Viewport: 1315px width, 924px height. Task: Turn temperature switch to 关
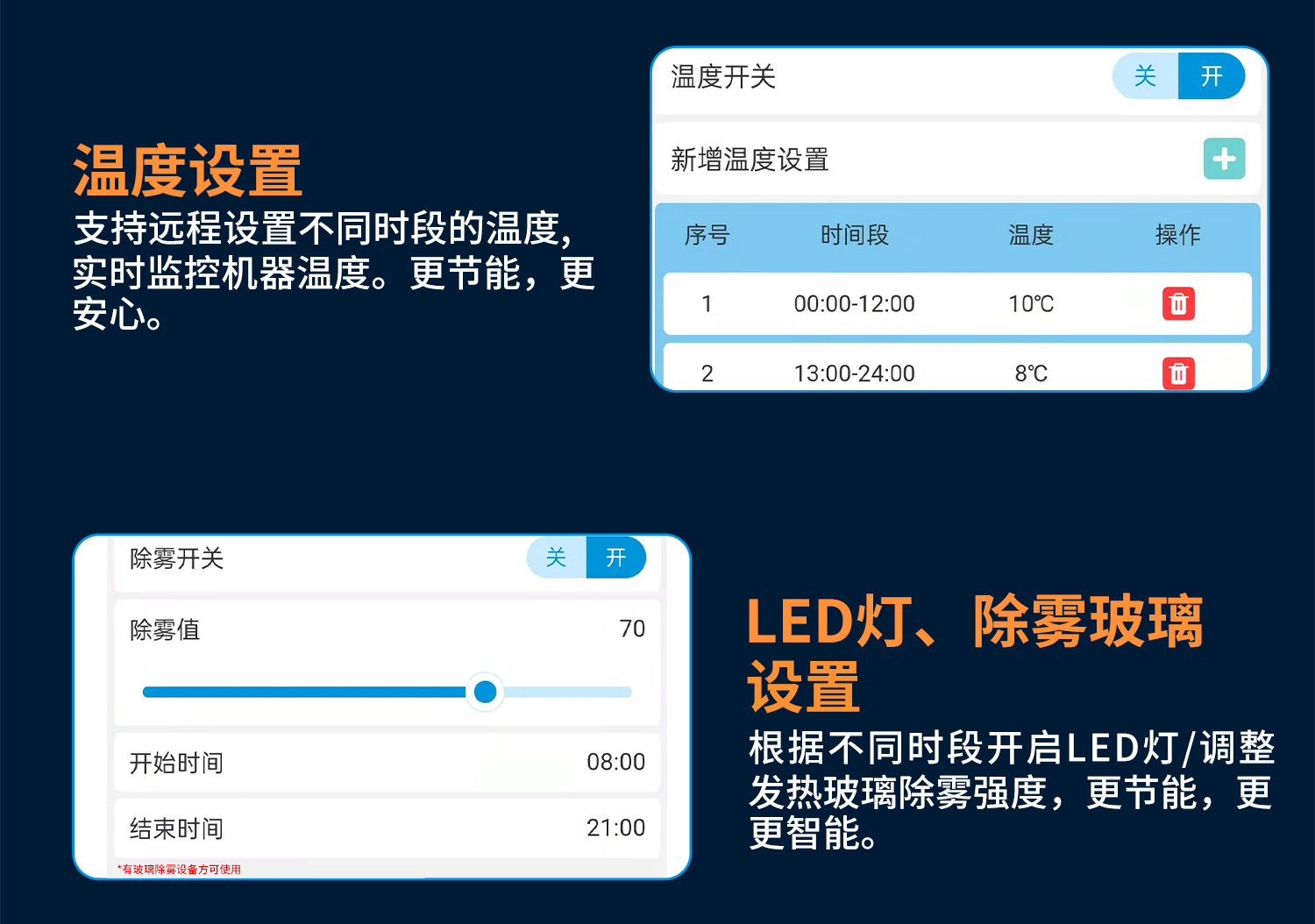(x=1145, y=76)
